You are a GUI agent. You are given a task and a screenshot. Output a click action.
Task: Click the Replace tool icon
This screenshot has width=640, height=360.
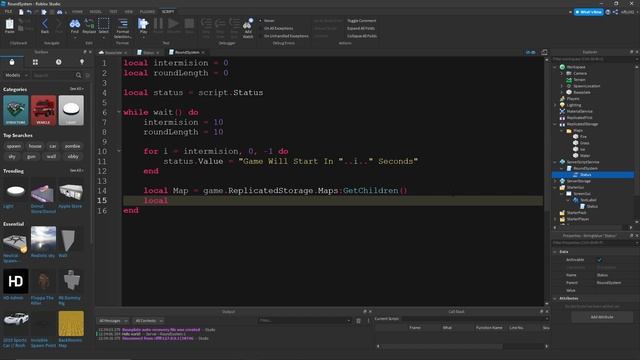(x=89, y=24)
